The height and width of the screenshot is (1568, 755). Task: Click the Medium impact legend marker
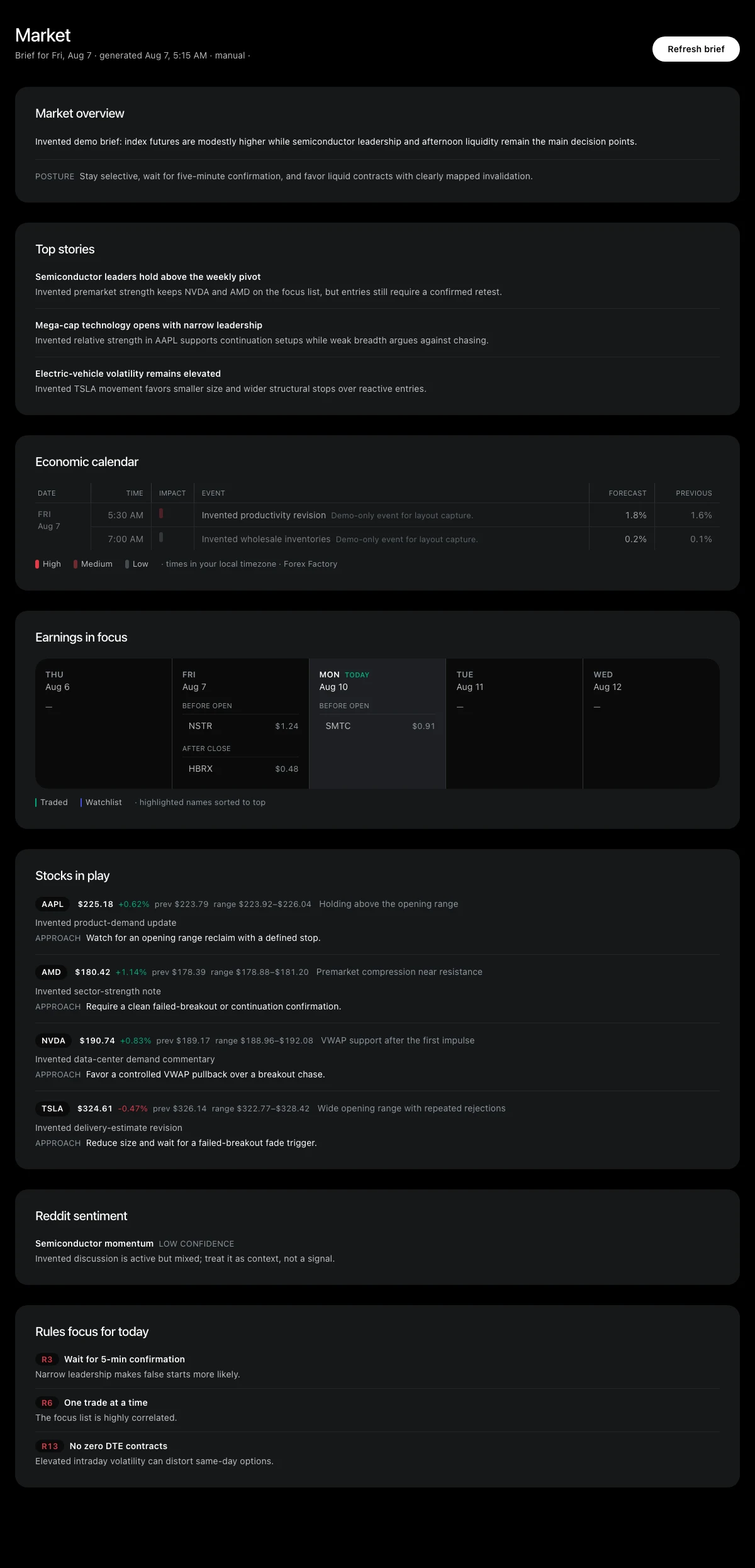(x=75, y=564)
